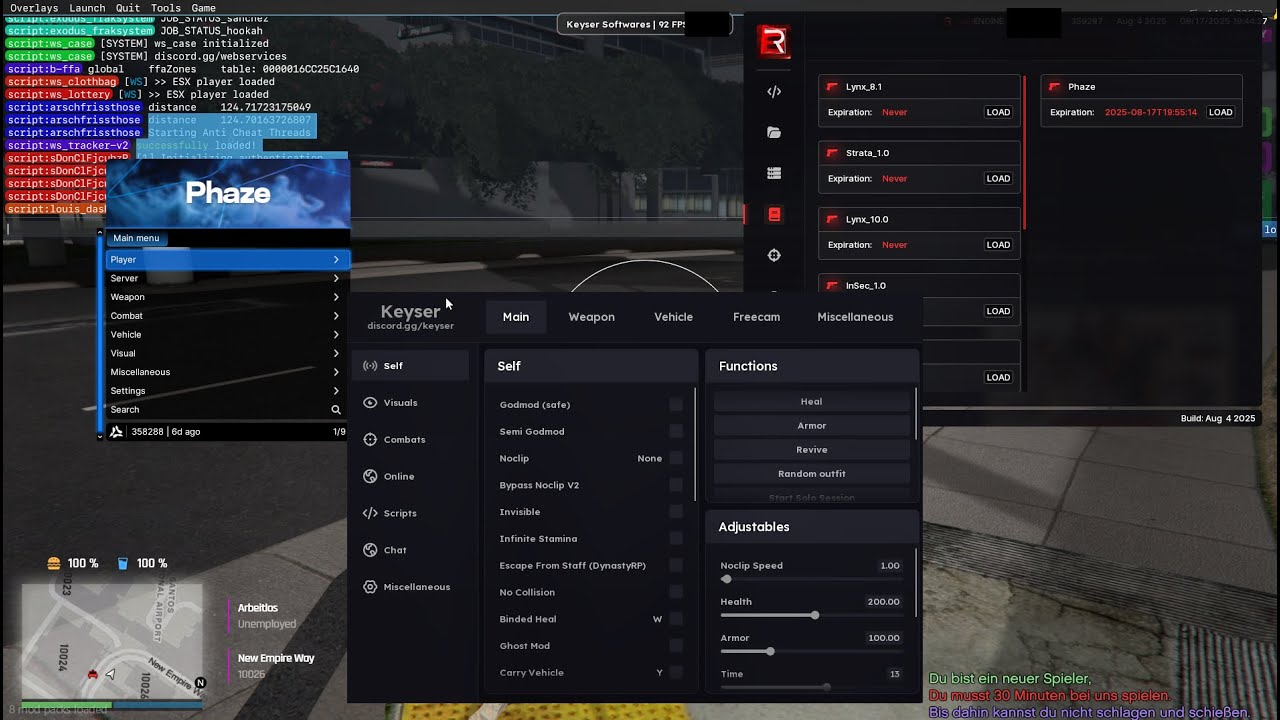The width and height of the screenshot is (1280, 720).
Task: Expand the Miscellaneous submenu arrow in Phaze
Action: (336, 372)
